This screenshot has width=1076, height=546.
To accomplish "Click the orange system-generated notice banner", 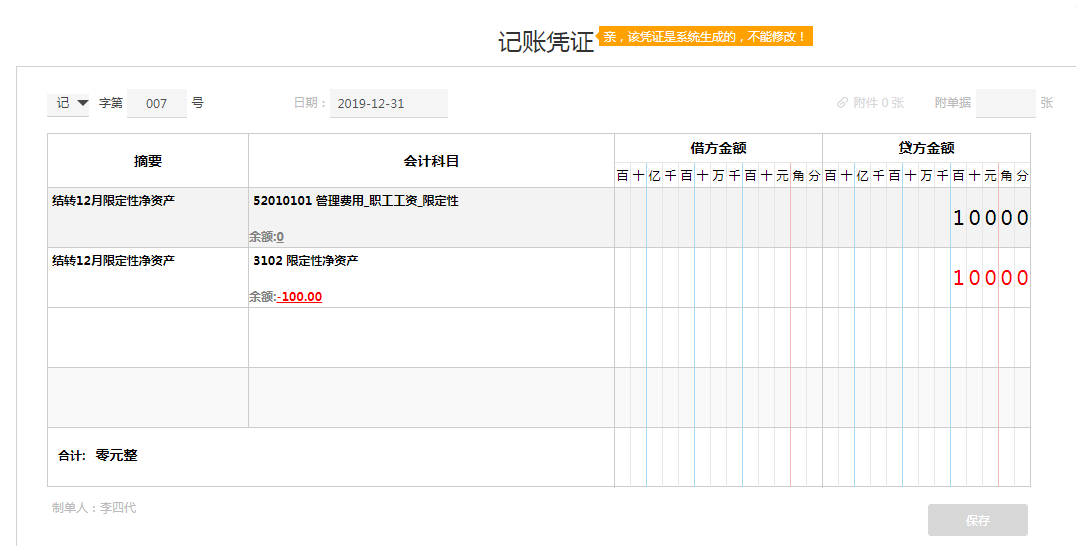I will coord(705,36).
